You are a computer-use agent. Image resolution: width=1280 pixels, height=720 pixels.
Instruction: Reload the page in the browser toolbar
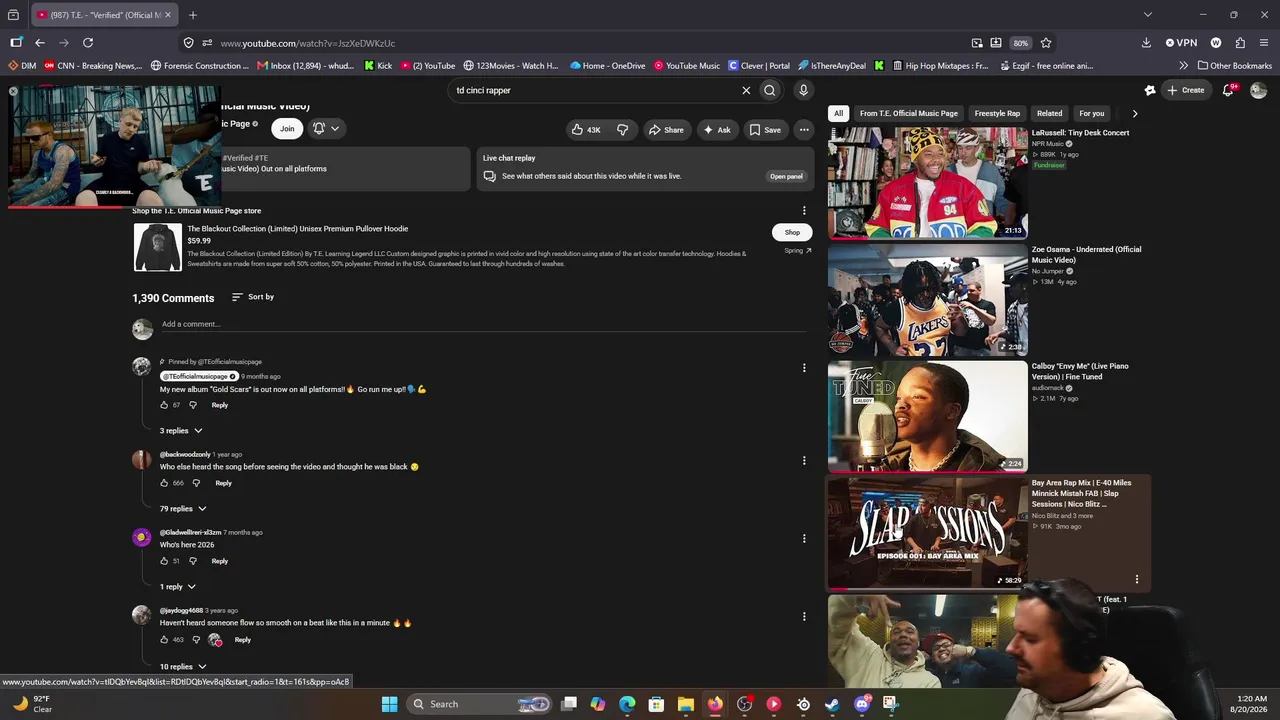[88, 43]
